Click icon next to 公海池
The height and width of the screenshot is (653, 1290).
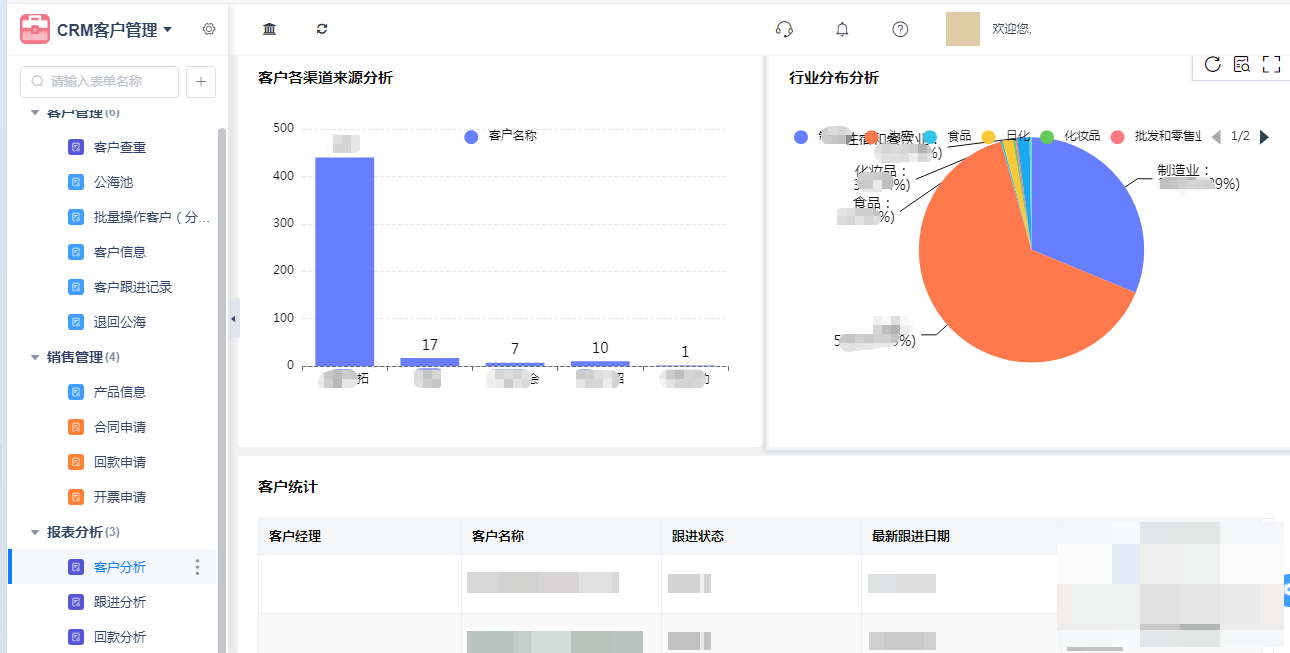76,182
